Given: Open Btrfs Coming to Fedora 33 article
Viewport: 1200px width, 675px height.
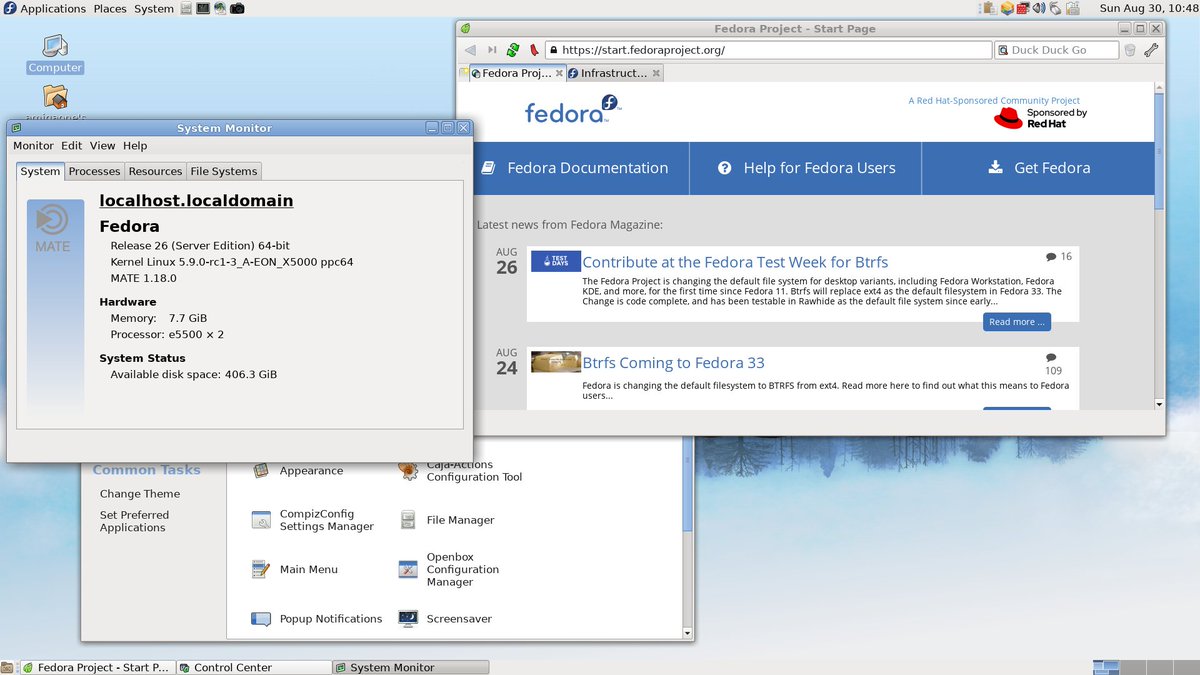Looking at the screenshot, I should (674, 363).
